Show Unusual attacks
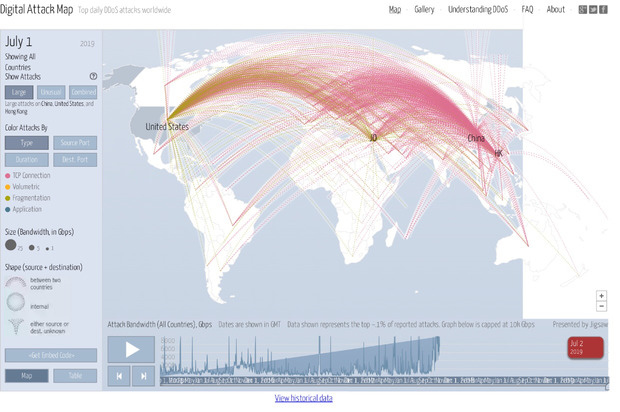The width and height of the screenshot is (620, 412). 51,92
